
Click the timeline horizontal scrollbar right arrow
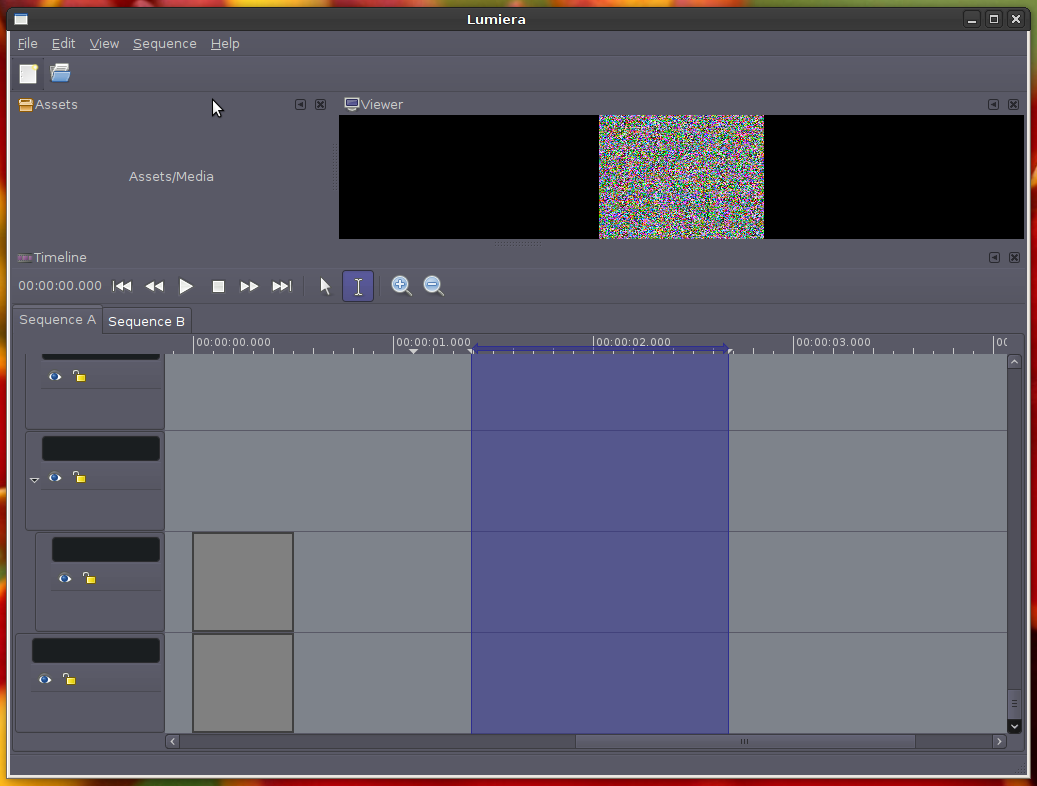click(x=1000, y=742)
